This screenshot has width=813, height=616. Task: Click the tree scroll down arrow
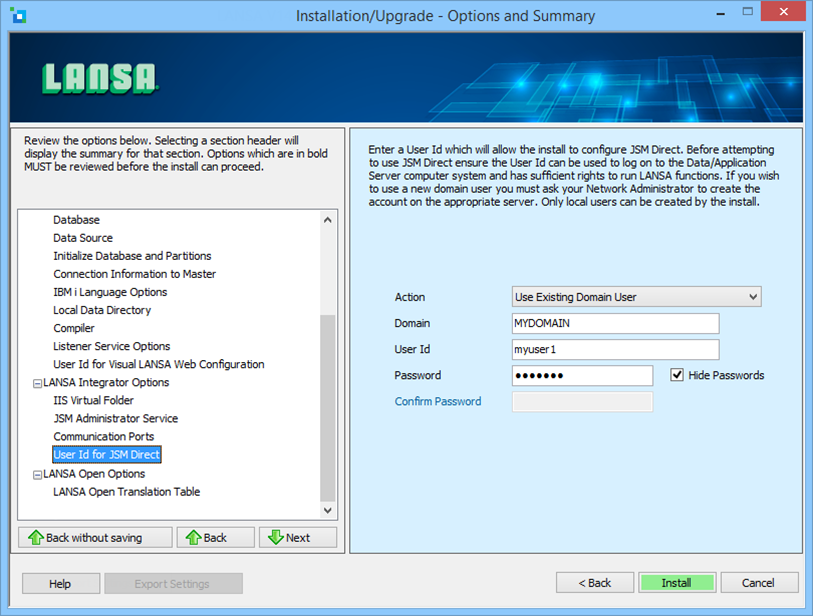(x=327, y=510)
